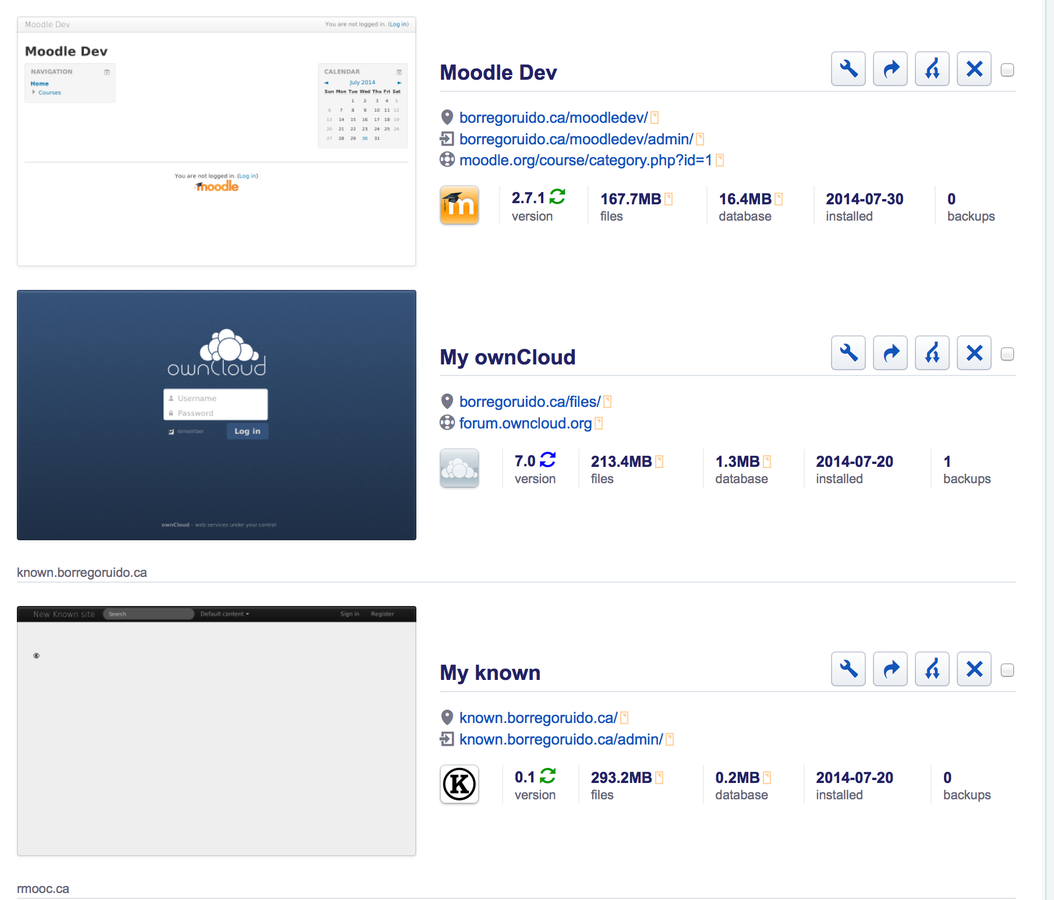Click the 0 backups count for Moodle Dev

(951, 199)
